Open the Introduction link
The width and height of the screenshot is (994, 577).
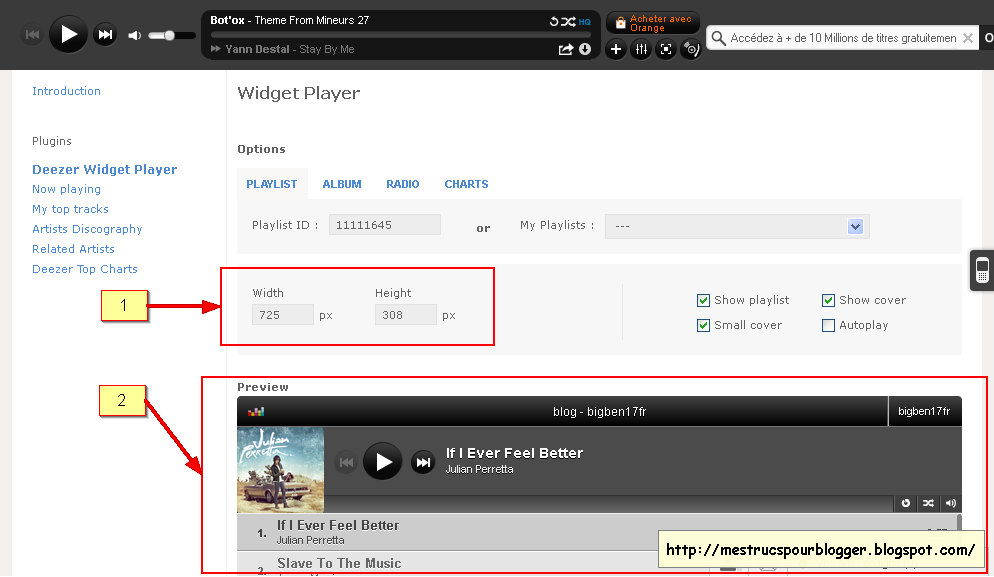point(66,91)
